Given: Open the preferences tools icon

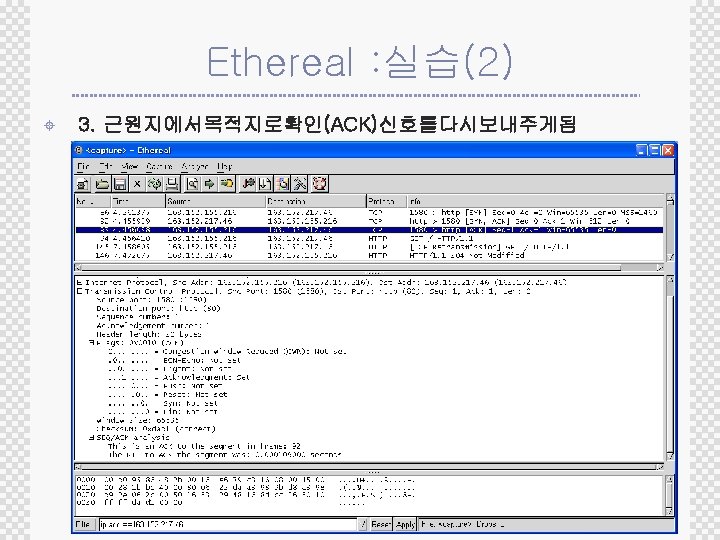Looking at the screenshot, I should coord(300,184).
